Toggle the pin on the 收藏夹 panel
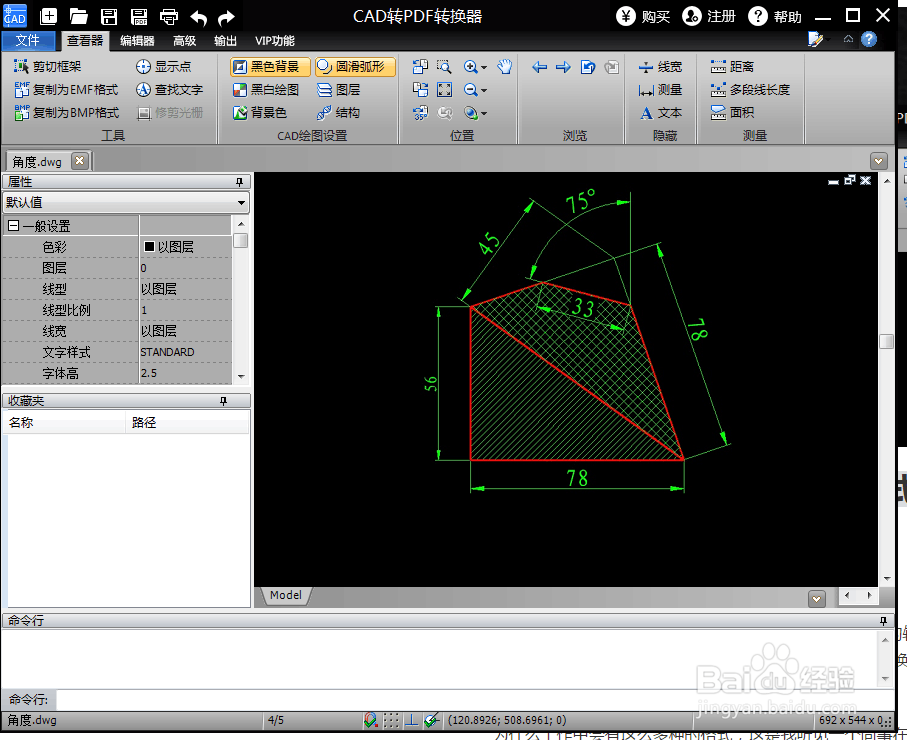 (x=223, y=401)
